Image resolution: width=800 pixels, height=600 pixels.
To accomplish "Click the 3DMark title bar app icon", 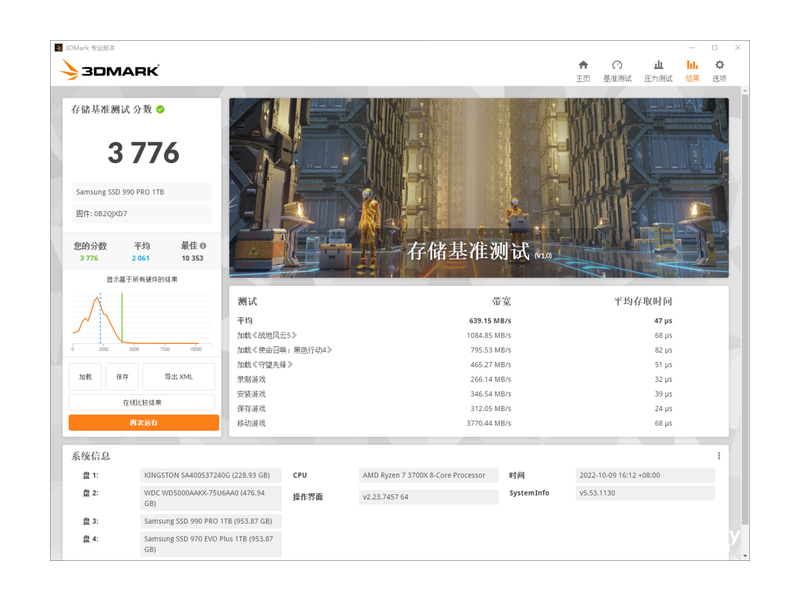I will [x=59, y=47].
